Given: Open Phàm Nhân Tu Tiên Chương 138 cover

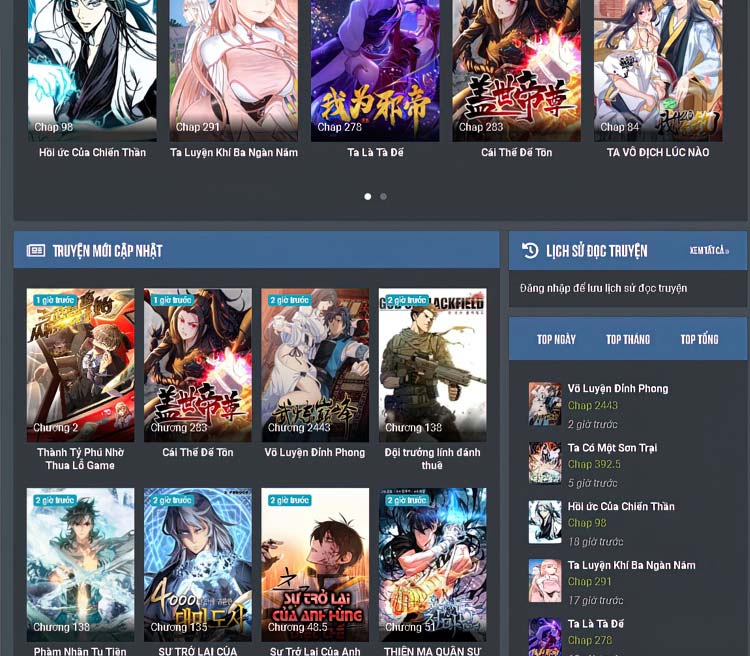Looking at the screenshot, I should click(80, 565).
